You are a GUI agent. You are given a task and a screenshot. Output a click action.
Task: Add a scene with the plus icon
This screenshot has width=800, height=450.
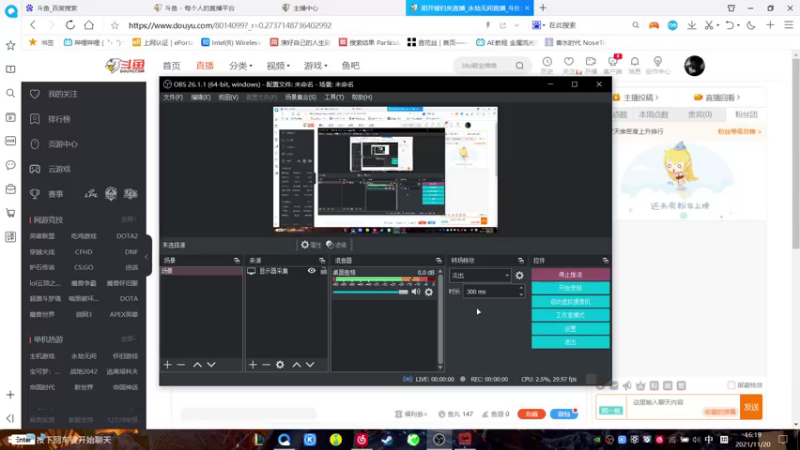pyautogui.click(x=167, y=365)
